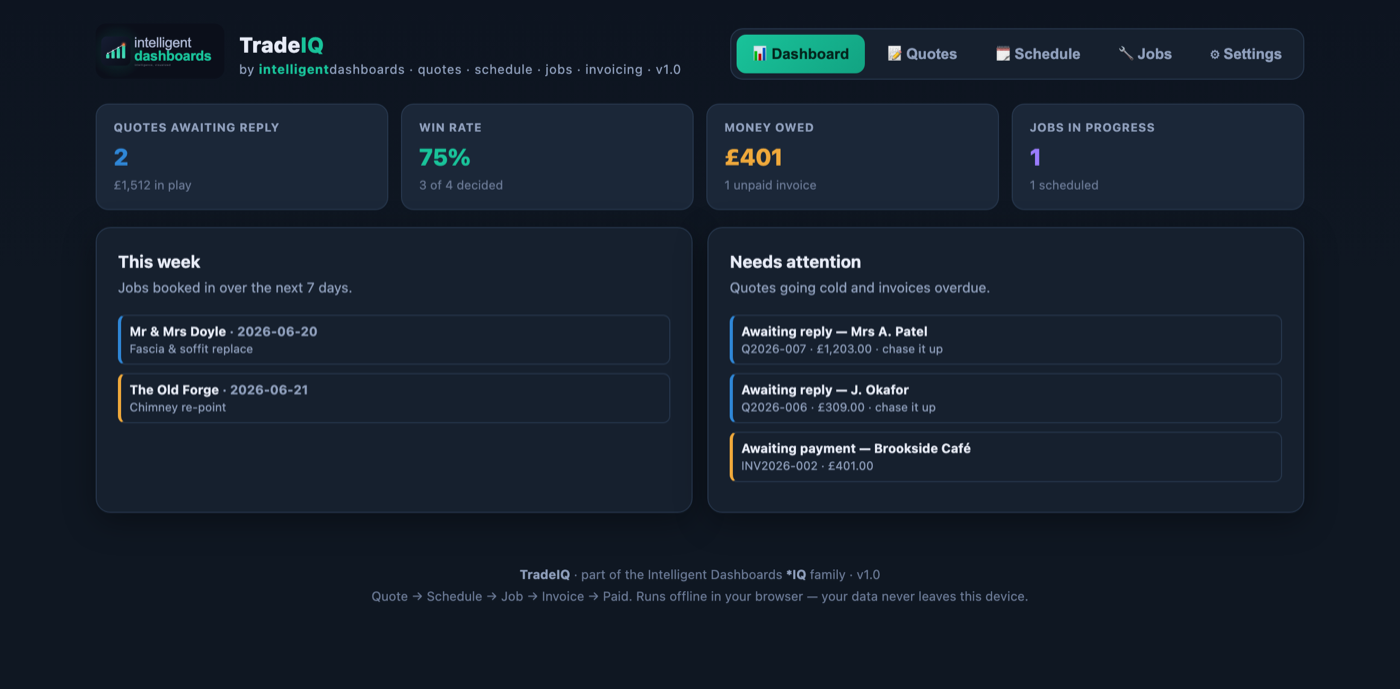Click 'Jobs booked in over the next 7 days.'

click(x=235, y=288)
